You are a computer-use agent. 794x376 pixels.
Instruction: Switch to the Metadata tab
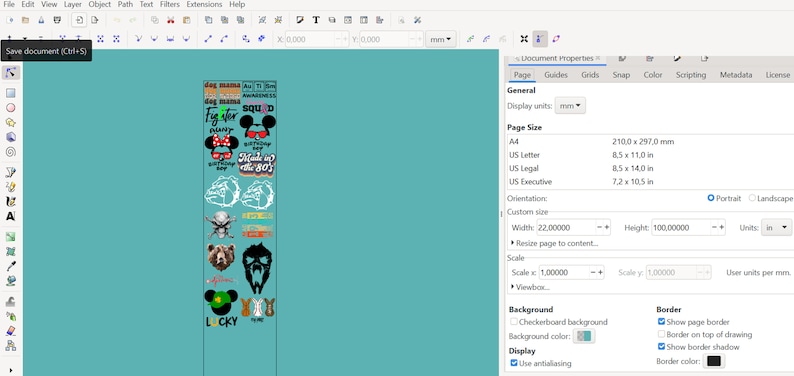click(x=736, y=75)
